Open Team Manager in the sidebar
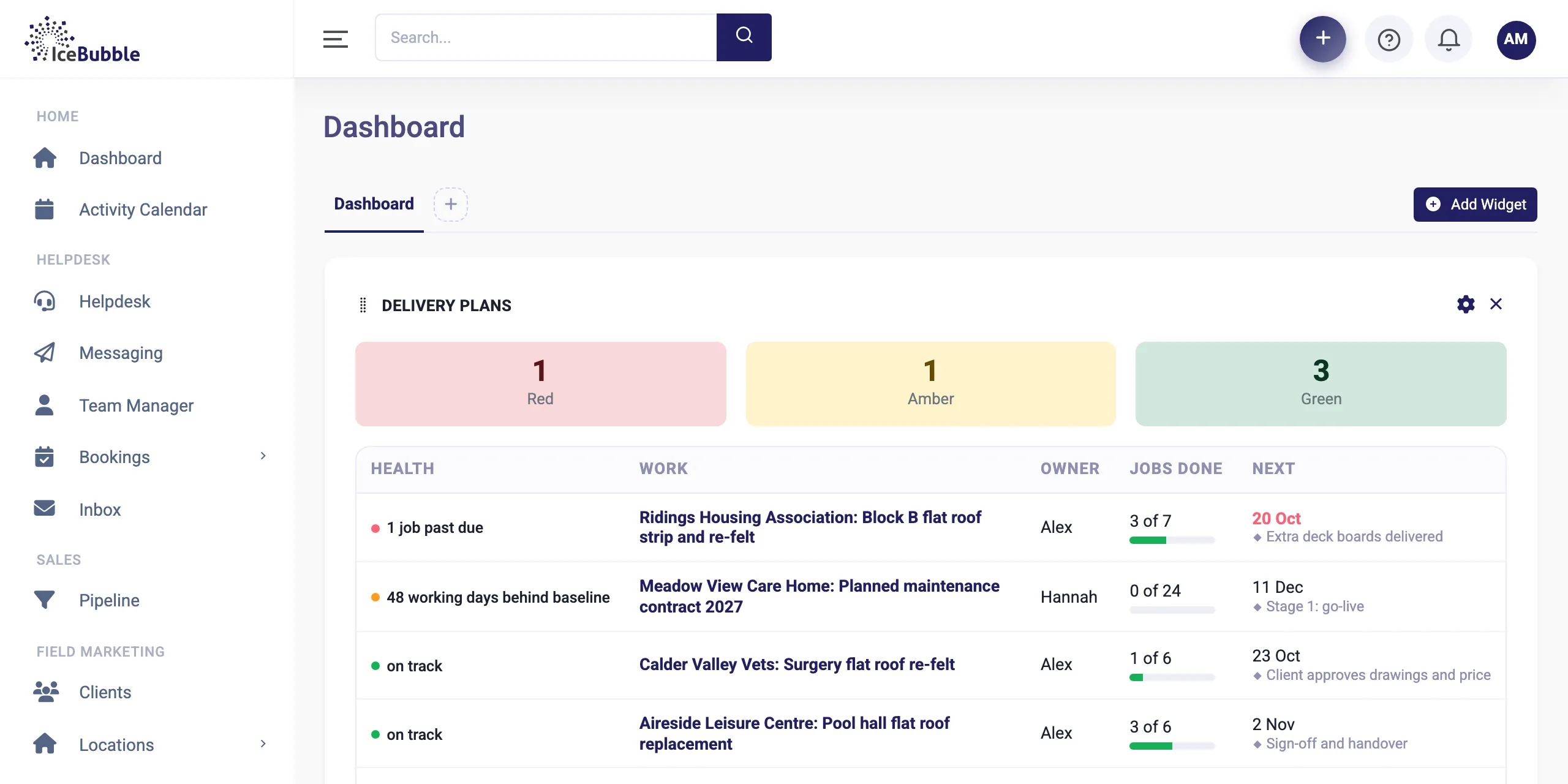 click(x=136, y=405)
